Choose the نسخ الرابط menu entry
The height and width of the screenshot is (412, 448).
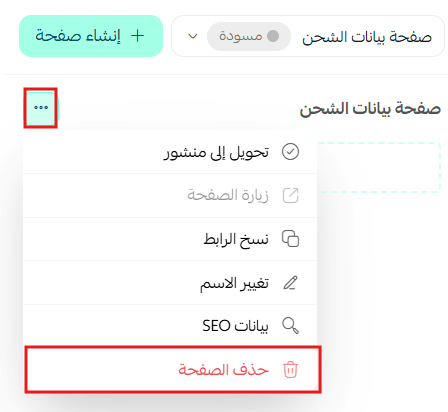coord(170,239)
